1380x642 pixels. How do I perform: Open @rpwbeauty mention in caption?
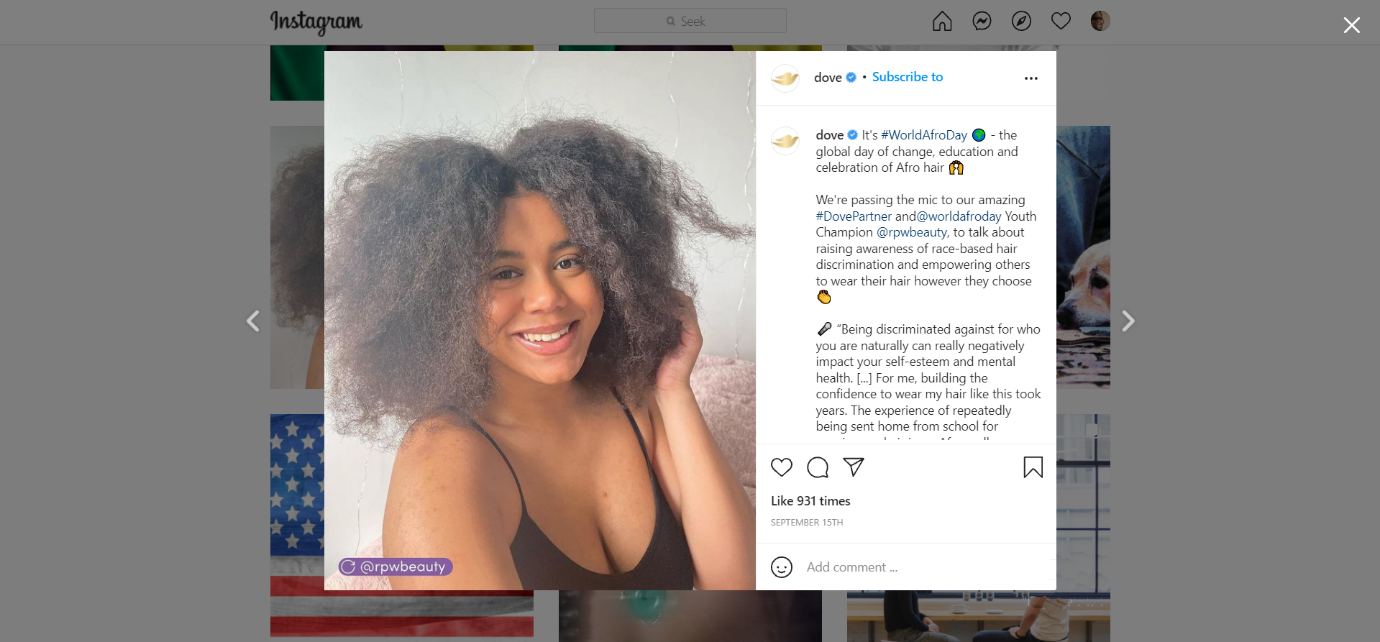coord(912,232)
